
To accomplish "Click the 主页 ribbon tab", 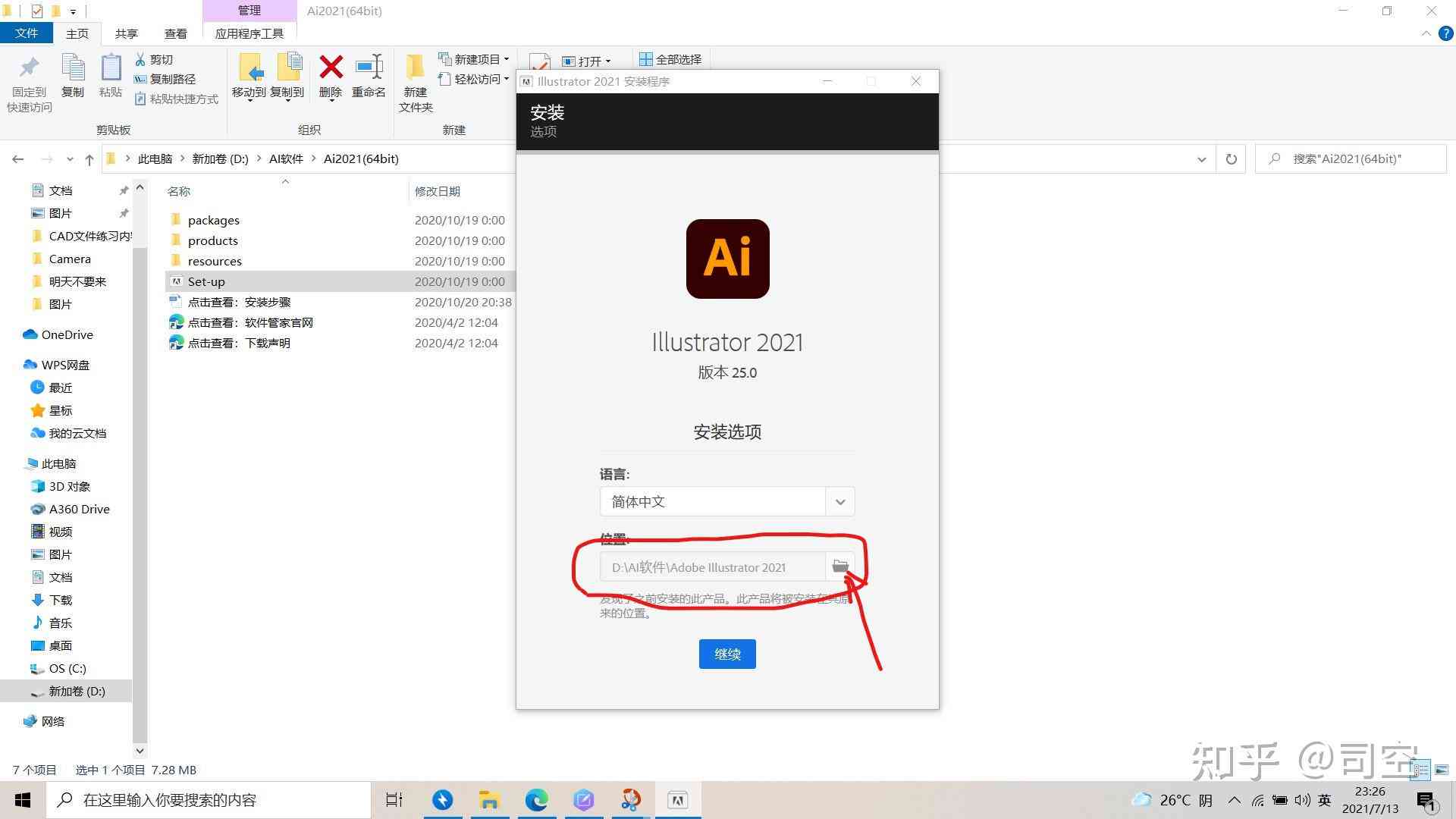I will tap(77, 33).
